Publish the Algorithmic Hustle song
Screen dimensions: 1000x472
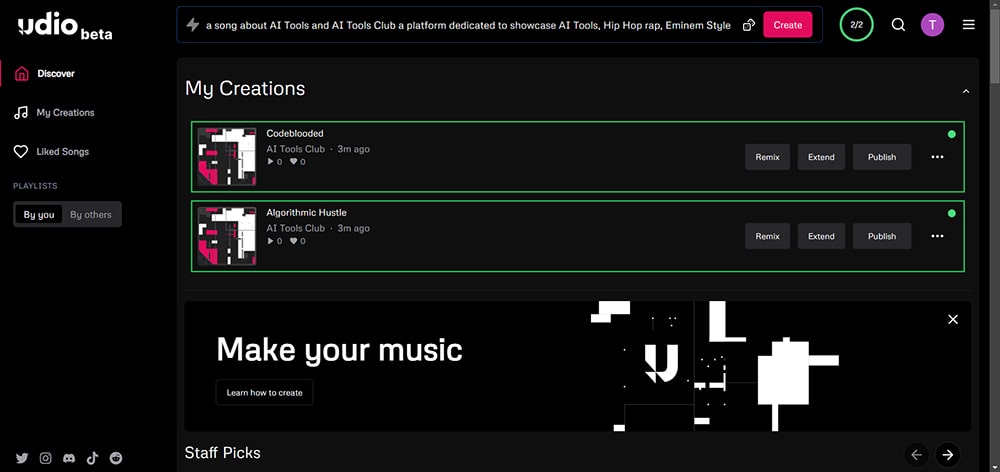click(x=882, y=236)
